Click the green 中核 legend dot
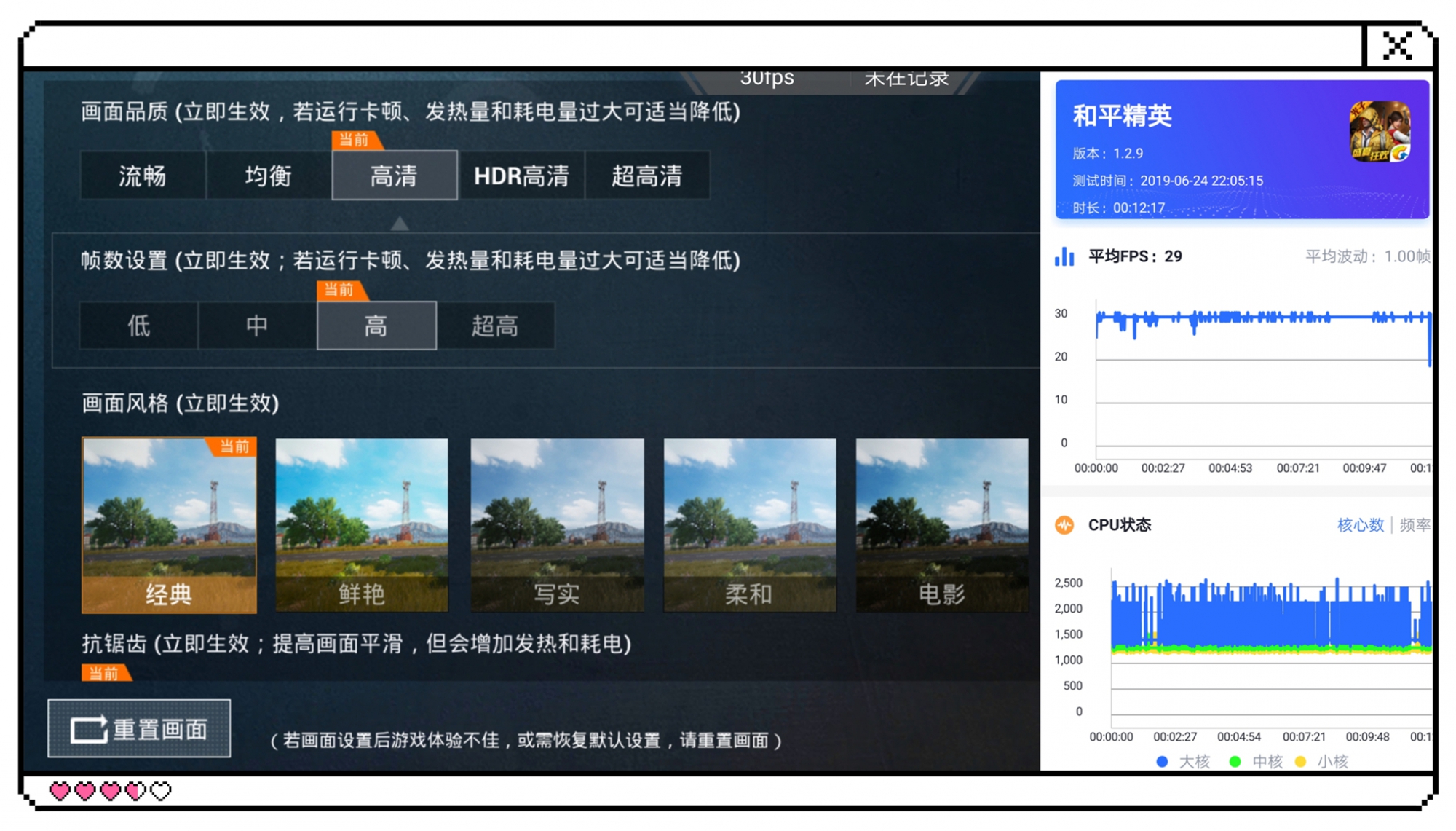 pos(1235,762)
